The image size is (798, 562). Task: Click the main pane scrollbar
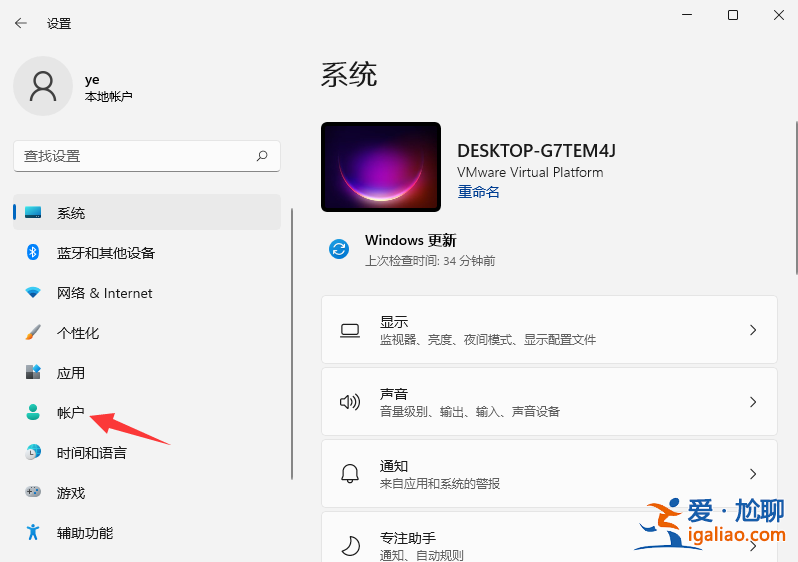tap(796, 198)
